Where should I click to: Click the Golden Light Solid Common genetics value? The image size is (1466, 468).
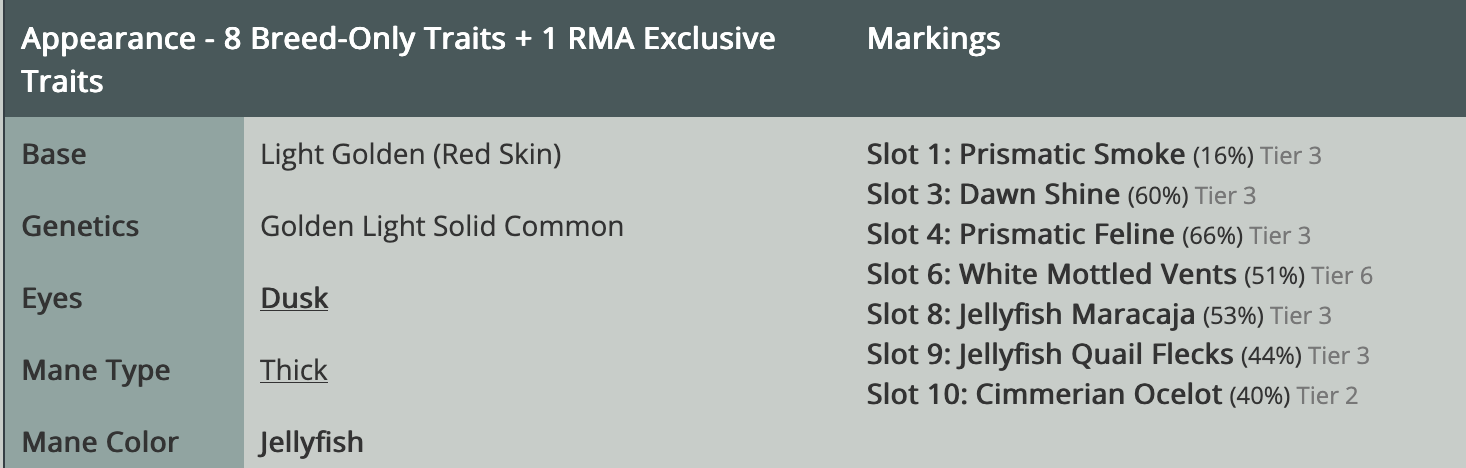(442, 227)
